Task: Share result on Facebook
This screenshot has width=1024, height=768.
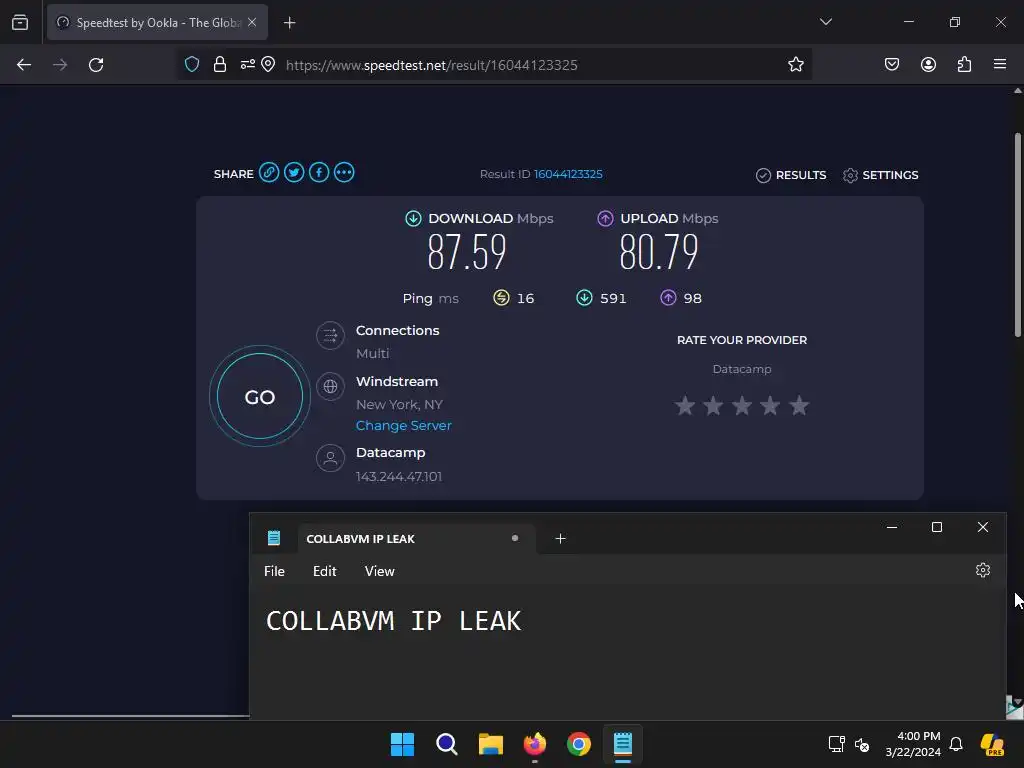Action: coord(319,172)
